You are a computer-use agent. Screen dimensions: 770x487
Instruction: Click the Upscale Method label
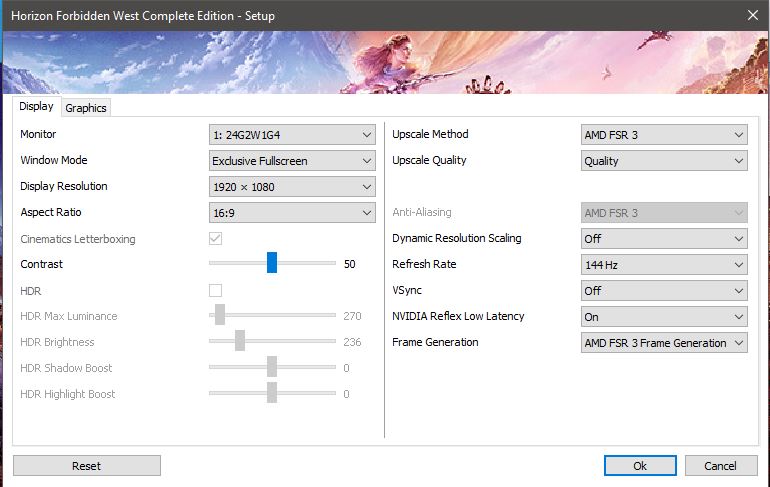click(x=430, y=134)
